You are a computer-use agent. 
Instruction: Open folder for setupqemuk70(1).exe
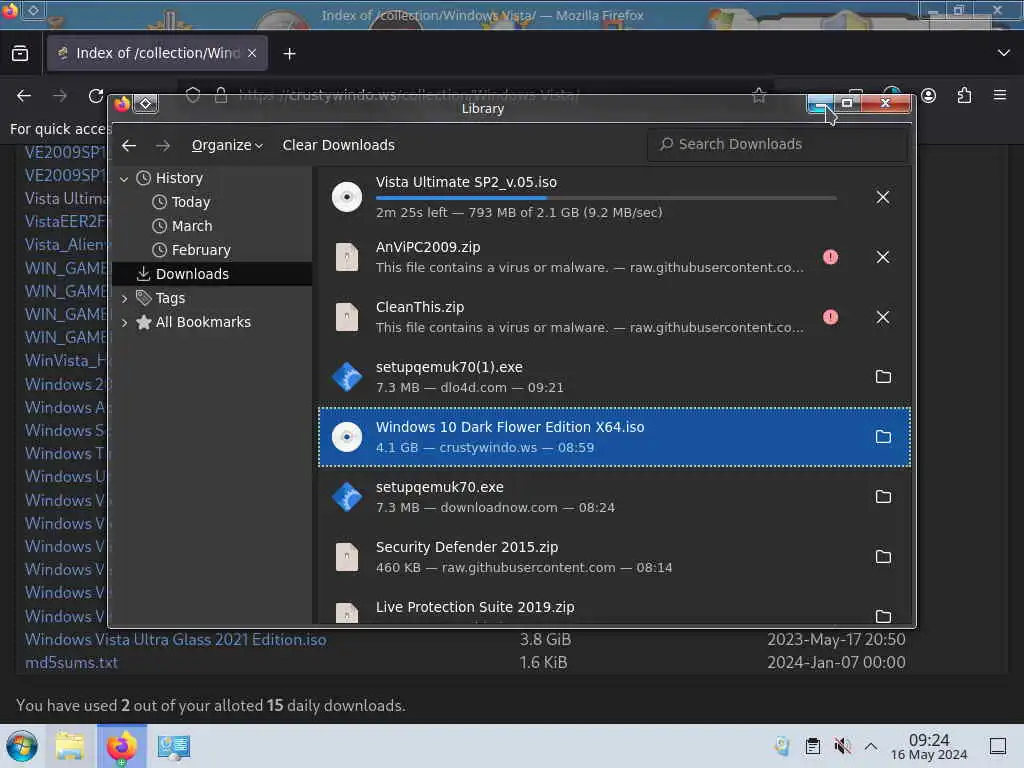[x=883, y=377]
